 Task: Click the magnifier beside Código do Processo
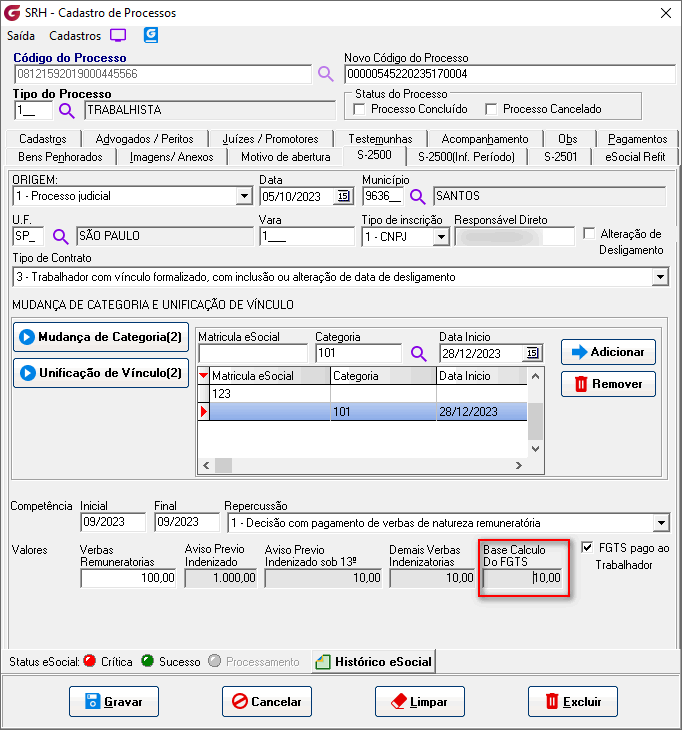[325, 74]
